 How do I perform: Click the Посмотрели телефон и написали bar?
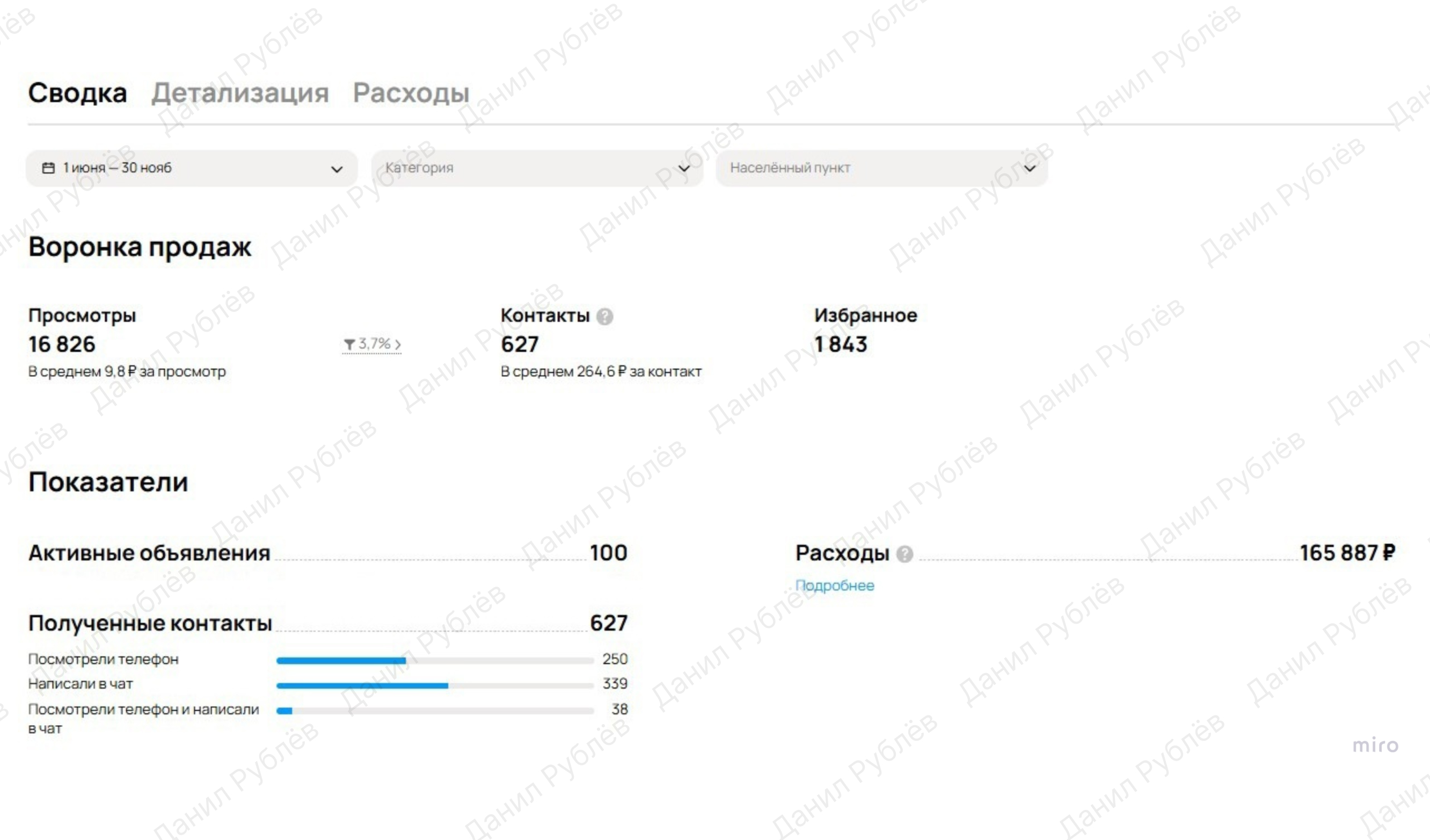[x=435, y=711]
